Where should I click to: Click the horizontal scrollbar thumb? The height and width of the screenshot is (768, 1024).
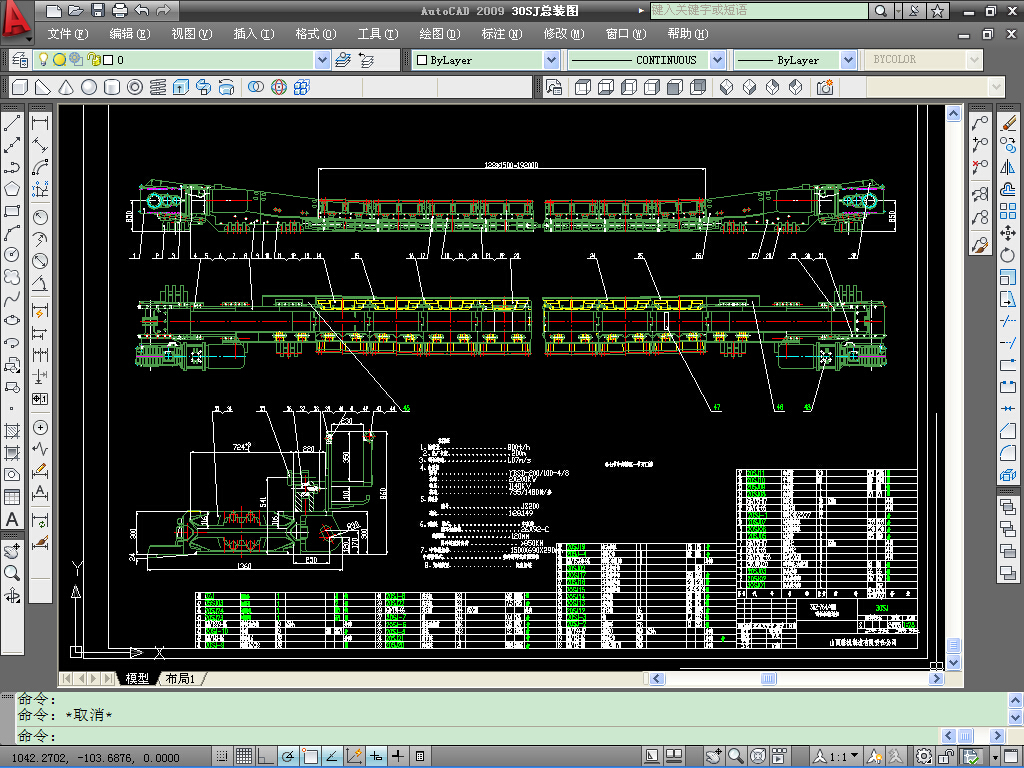tap(769, 679)
